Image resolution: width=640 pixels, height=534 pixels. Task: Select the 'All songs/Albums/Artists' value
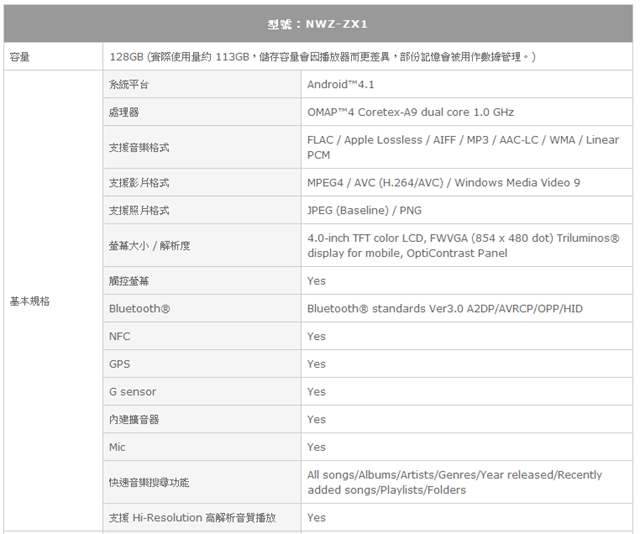click(x=454, y=483)
